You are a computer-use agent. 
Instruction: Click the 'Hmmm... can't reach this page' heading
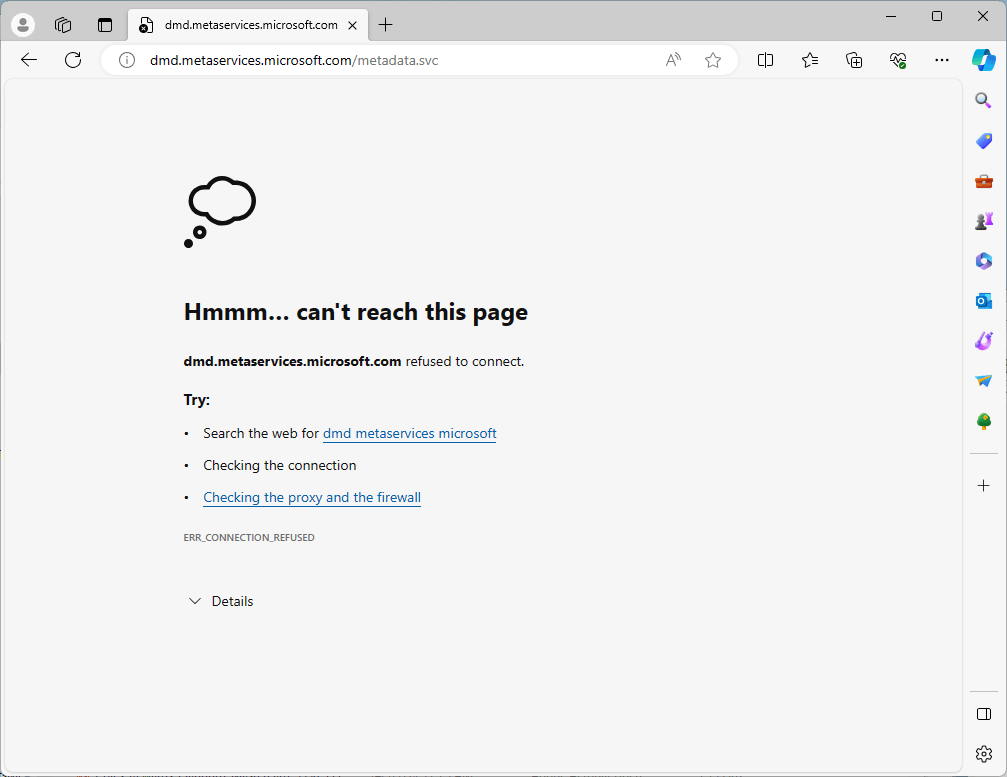click(356, 312)
